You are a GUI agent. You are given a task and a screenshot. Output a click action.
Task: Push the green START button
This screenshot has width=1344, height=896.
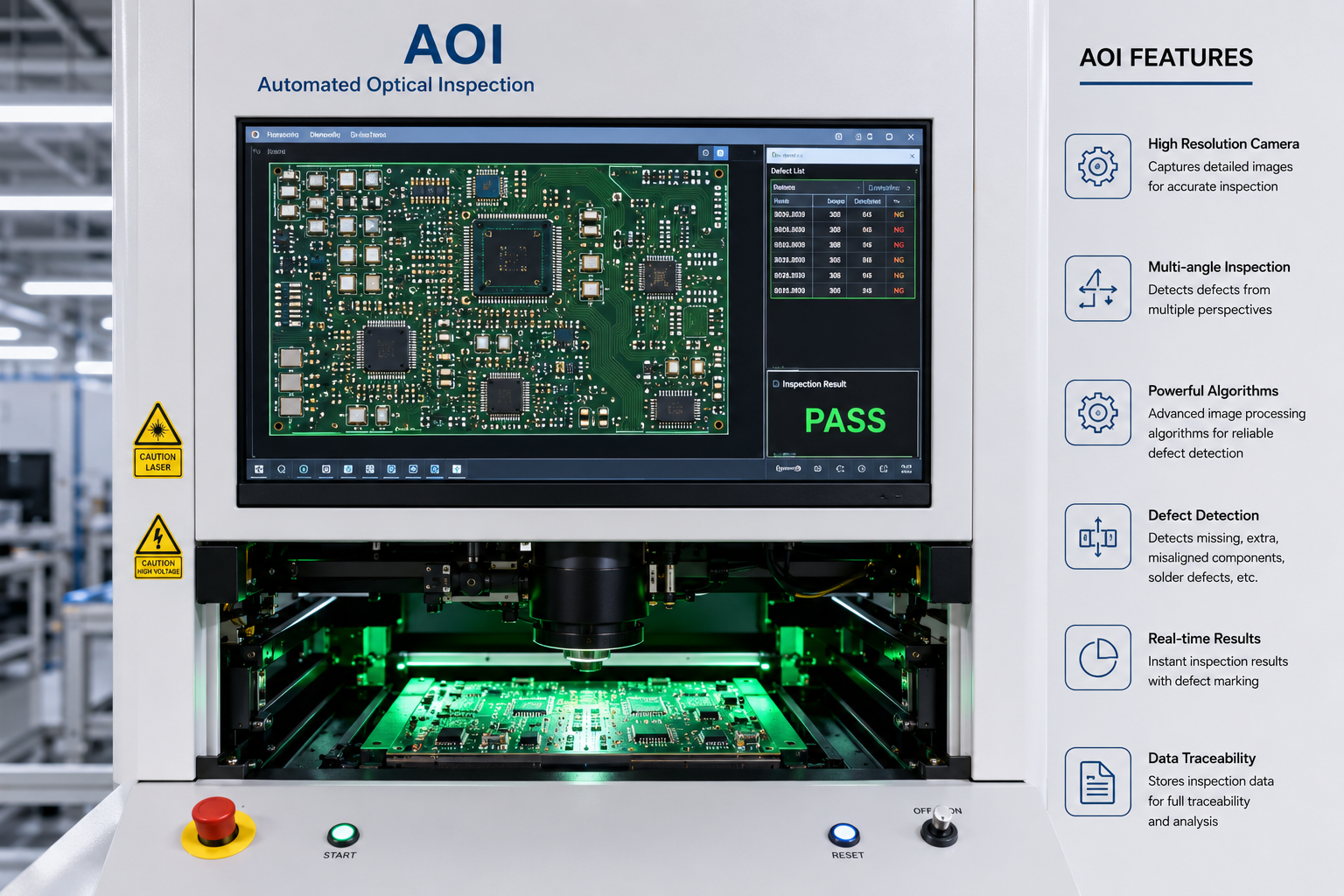point(343,833)
